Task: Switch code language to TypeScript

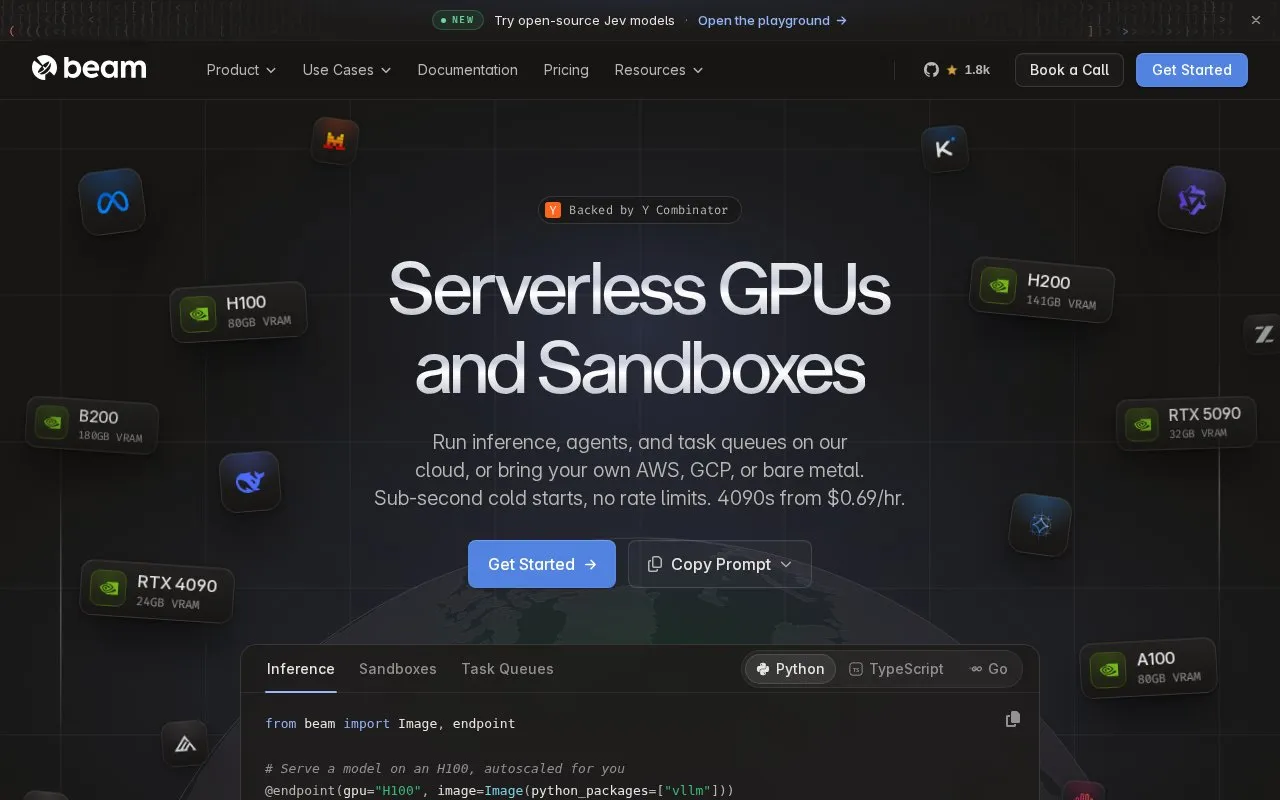Action: [x=896, y=669]
